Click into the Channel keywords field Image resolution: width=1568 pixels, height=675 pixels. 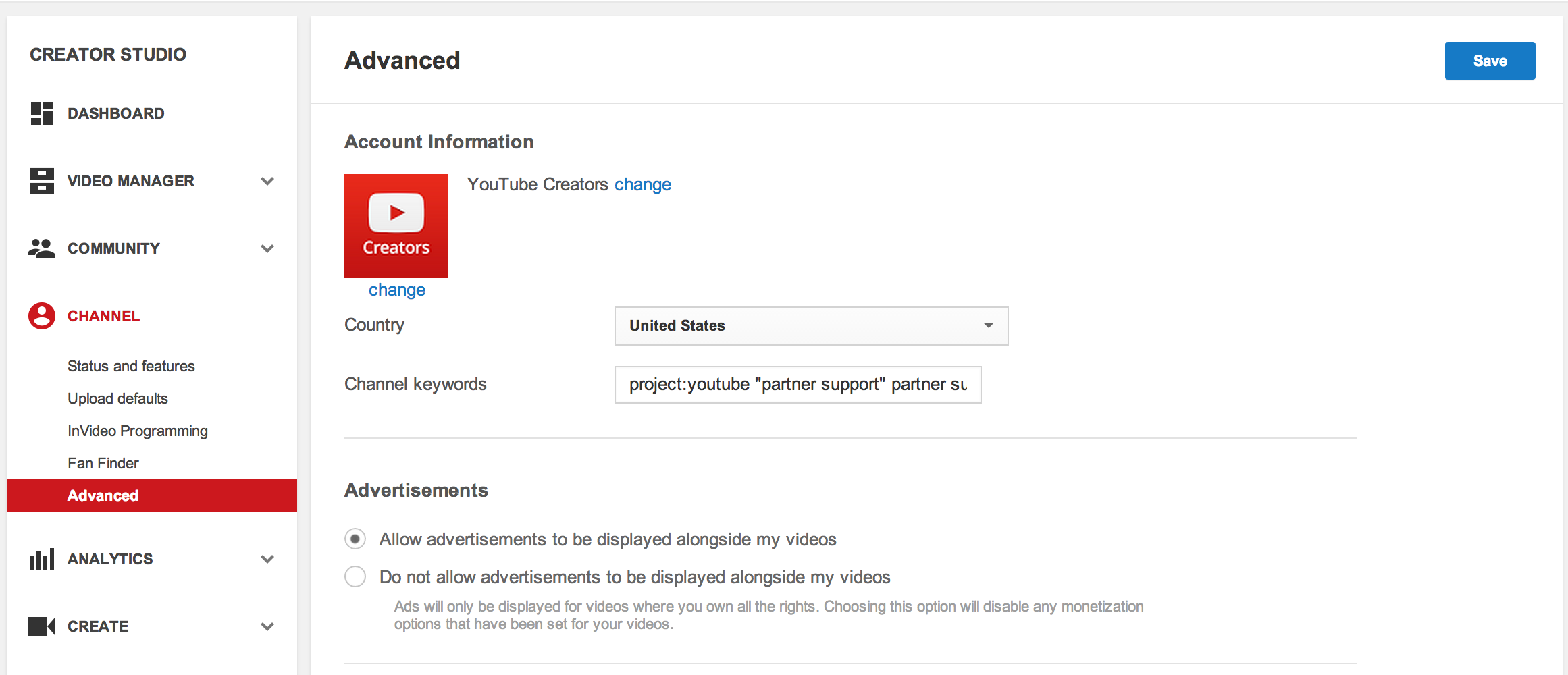point(798,385)
